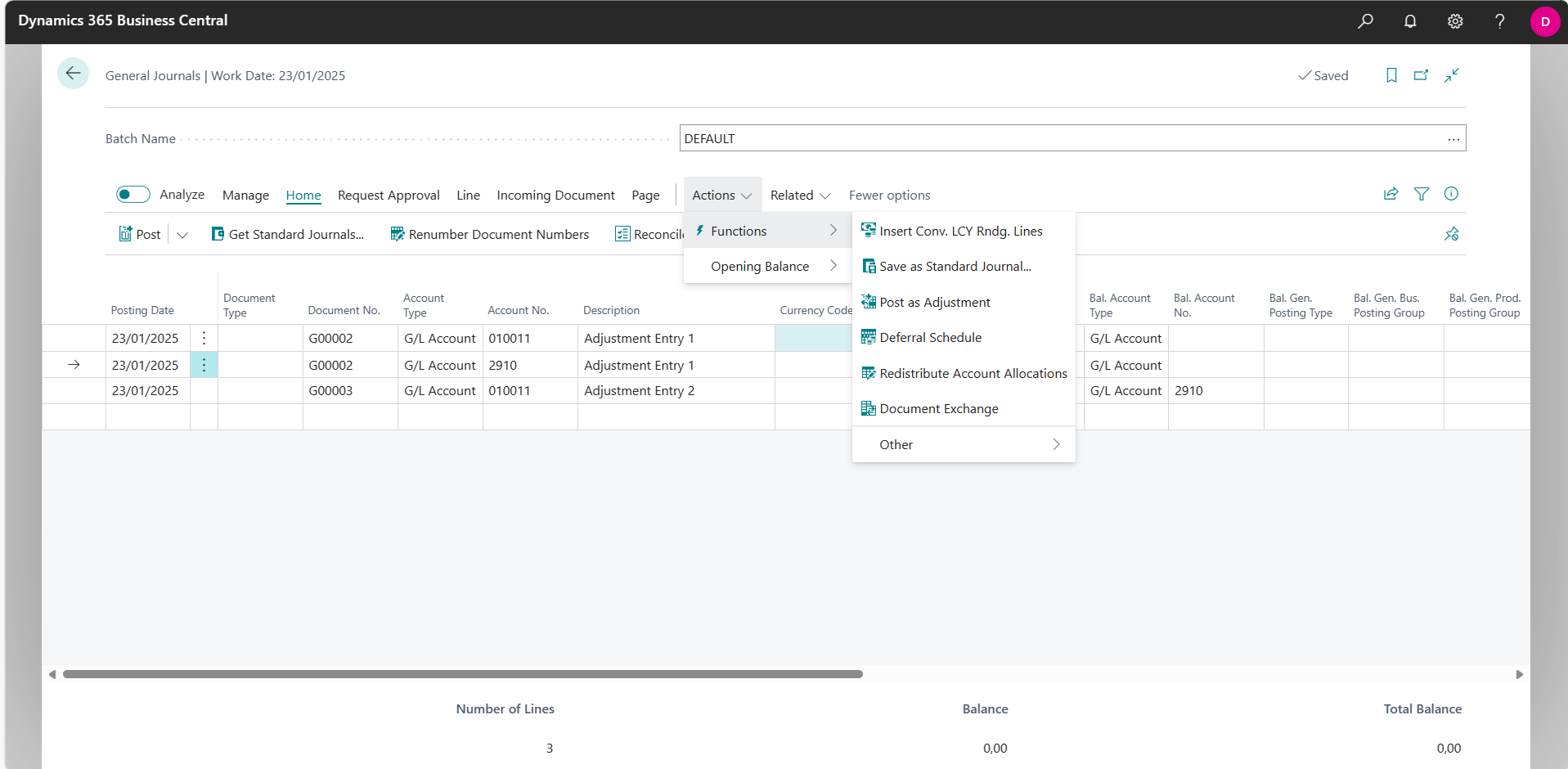The width and height of the screenshot is (1568, 769).
Task: Click Account No. 2910 cell
Action: coord(530,365)
